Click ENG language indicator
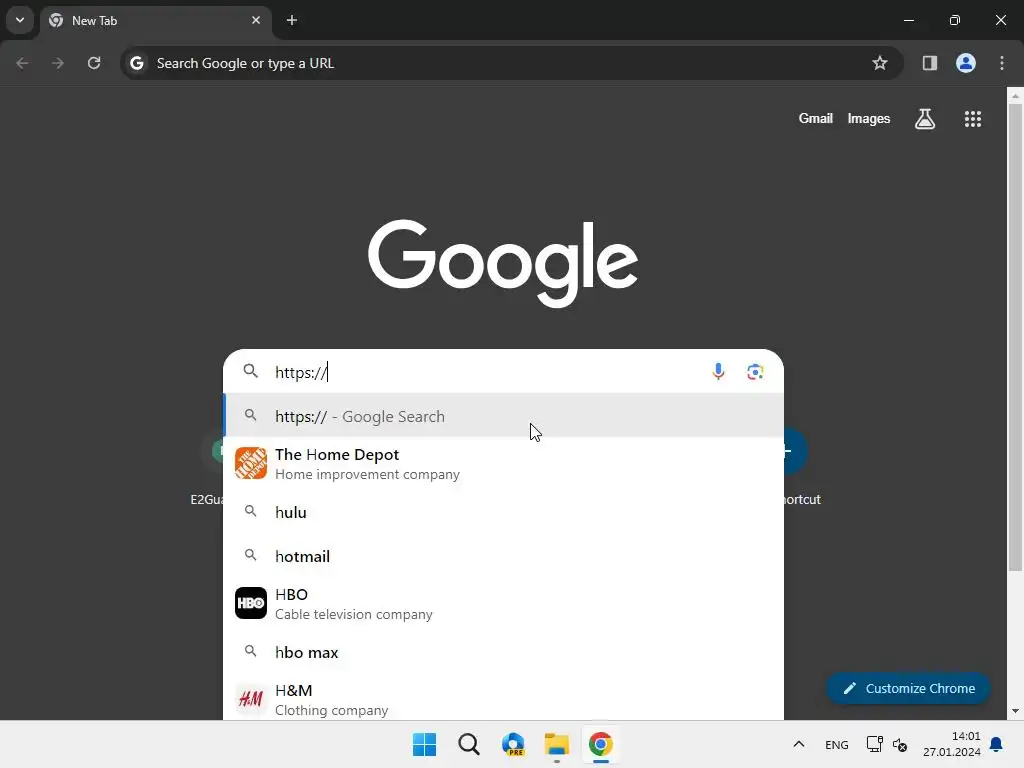Viewport: 1024px width, 768px height. [x=837, y=744]
